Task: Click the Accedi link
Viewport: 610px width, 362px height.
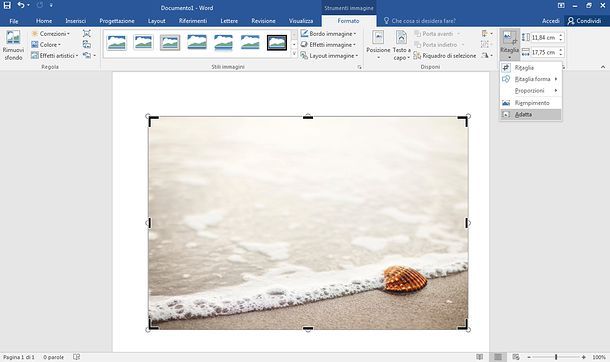Action: coord(551,21)
